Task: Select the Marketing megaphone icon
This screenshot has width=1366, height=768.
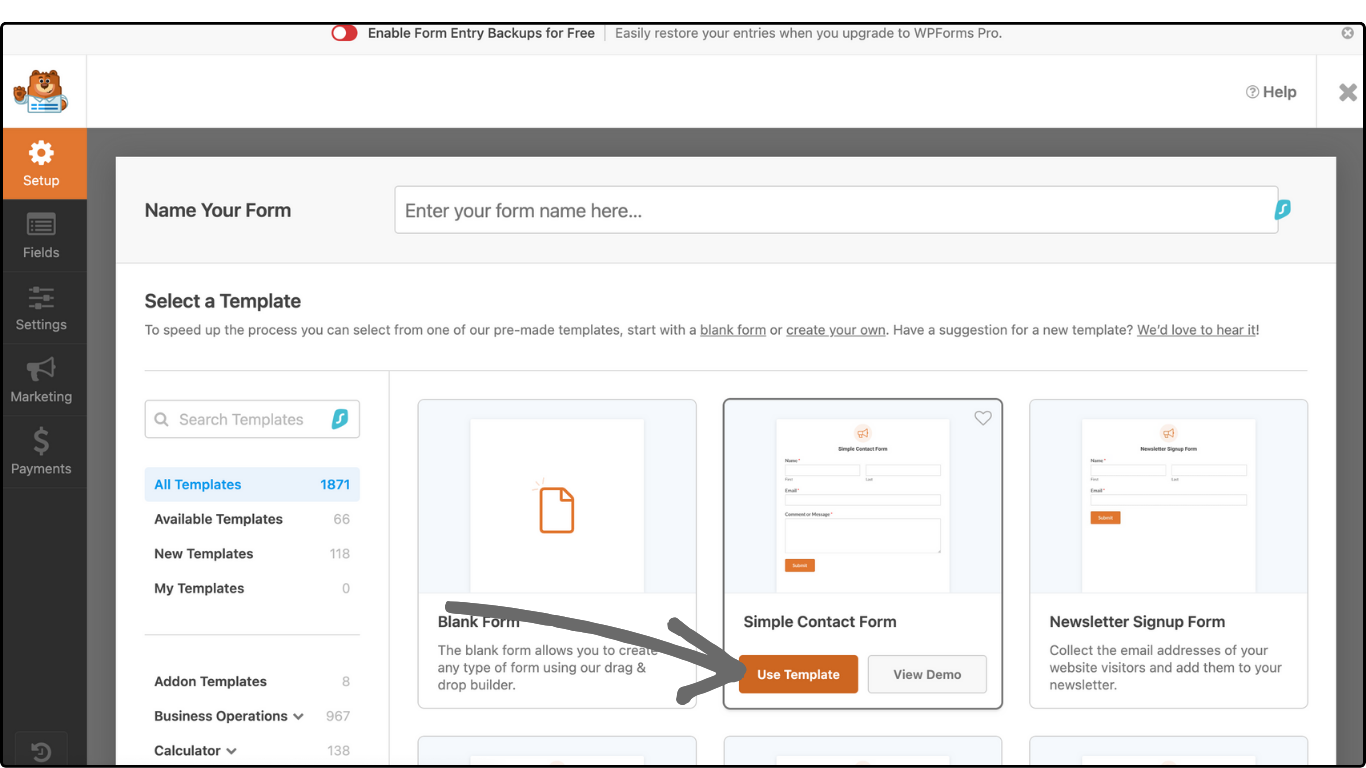Action: click(41, 368)
